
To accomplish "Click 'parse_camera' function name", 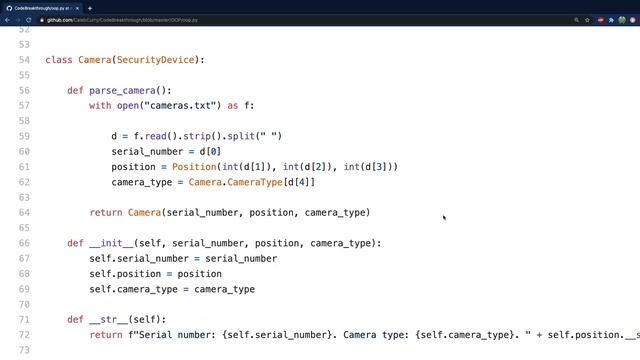I will (122, 90).
